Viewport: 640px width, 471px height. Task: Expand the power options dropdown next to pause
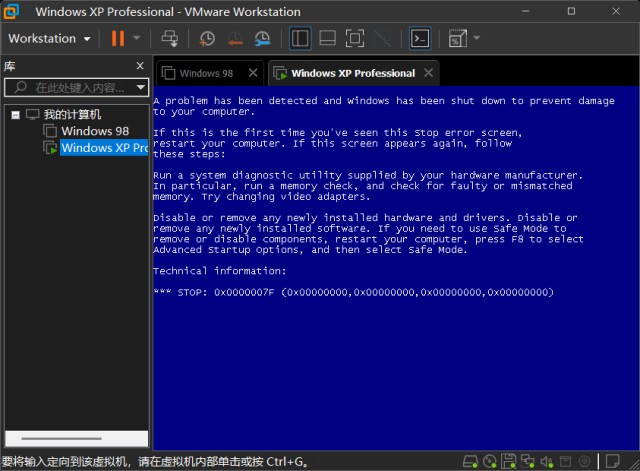(136, 38)
